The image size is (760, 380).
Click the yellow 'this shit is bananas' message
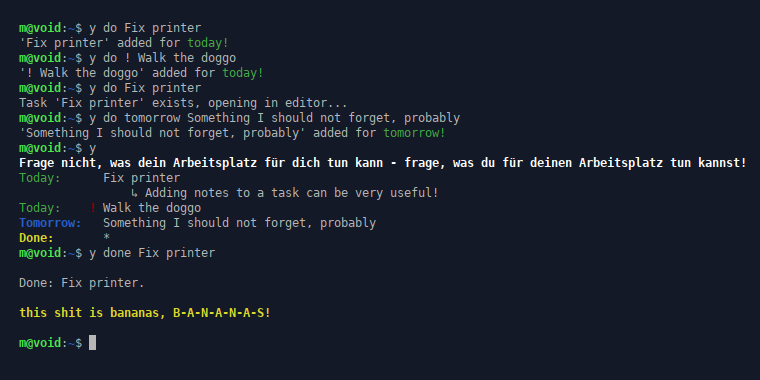pos(145,313)
